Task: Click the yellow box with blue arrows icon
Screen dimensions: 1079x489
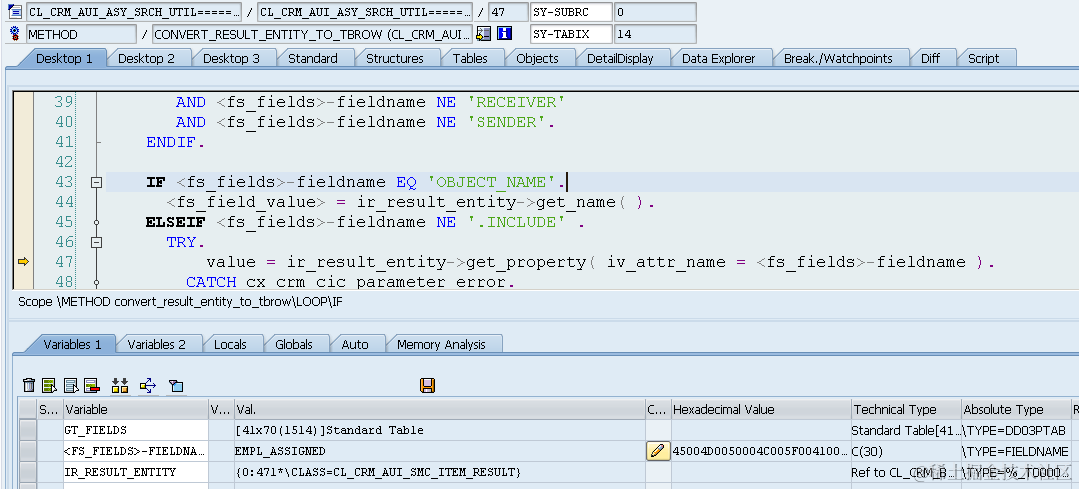Action: click(148, 385)
